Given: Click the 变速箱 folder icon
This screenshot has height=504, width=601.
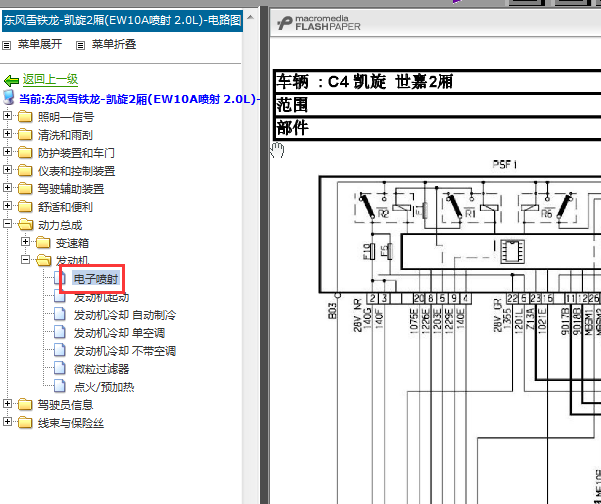Looking at the screenshot, I should tap(43, 243).
